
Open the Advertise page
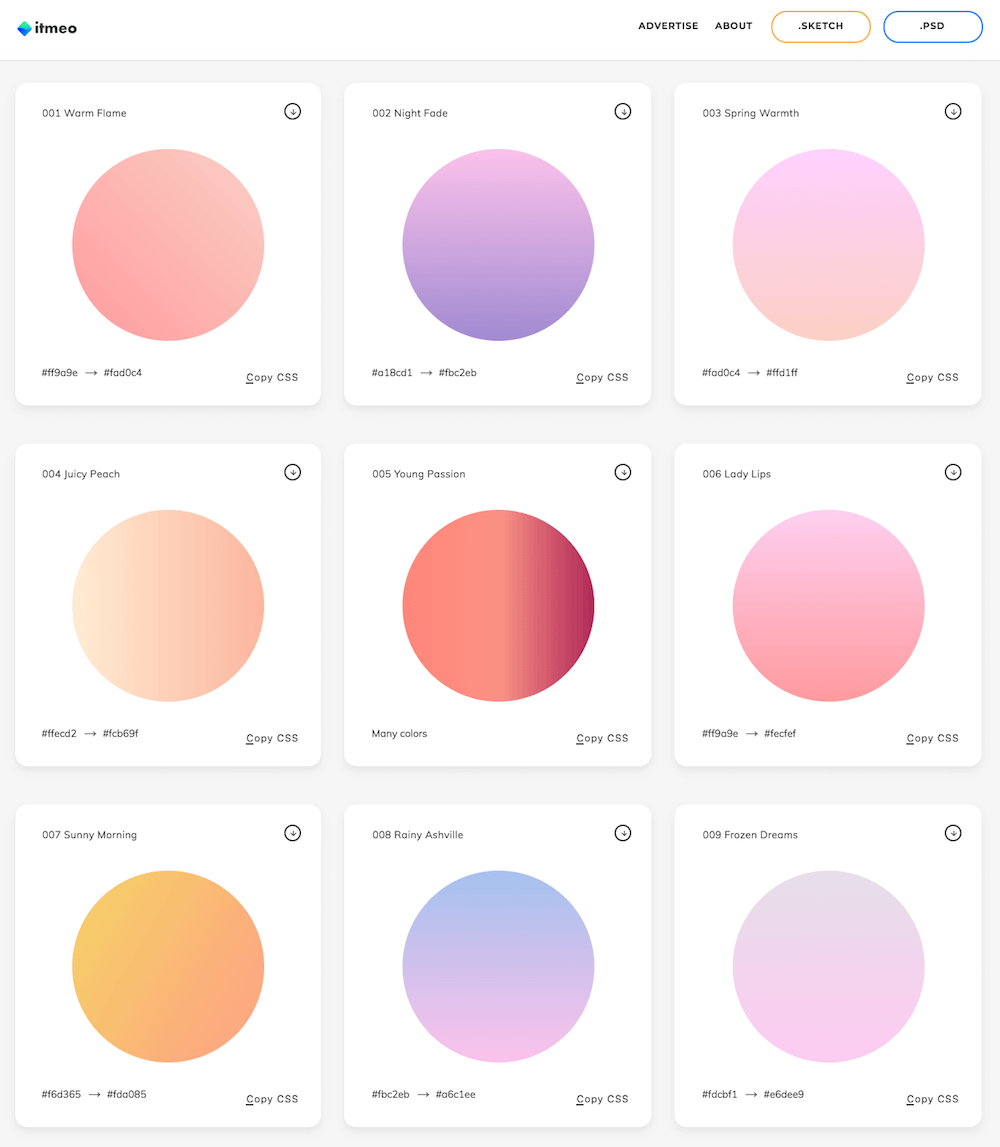[x=668, y=26]
